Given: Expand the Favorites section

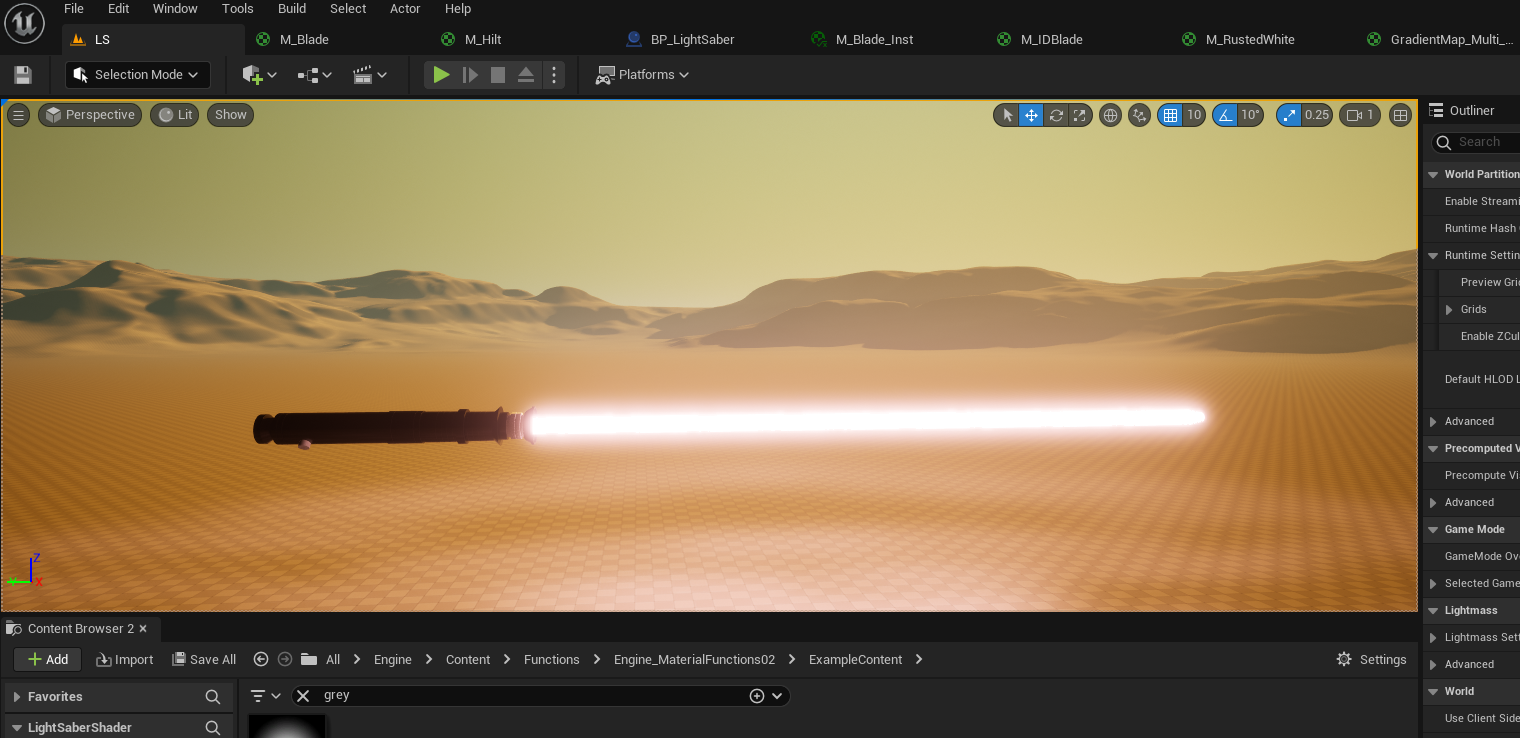Looking at the screenshot, I should coord(17,697).
